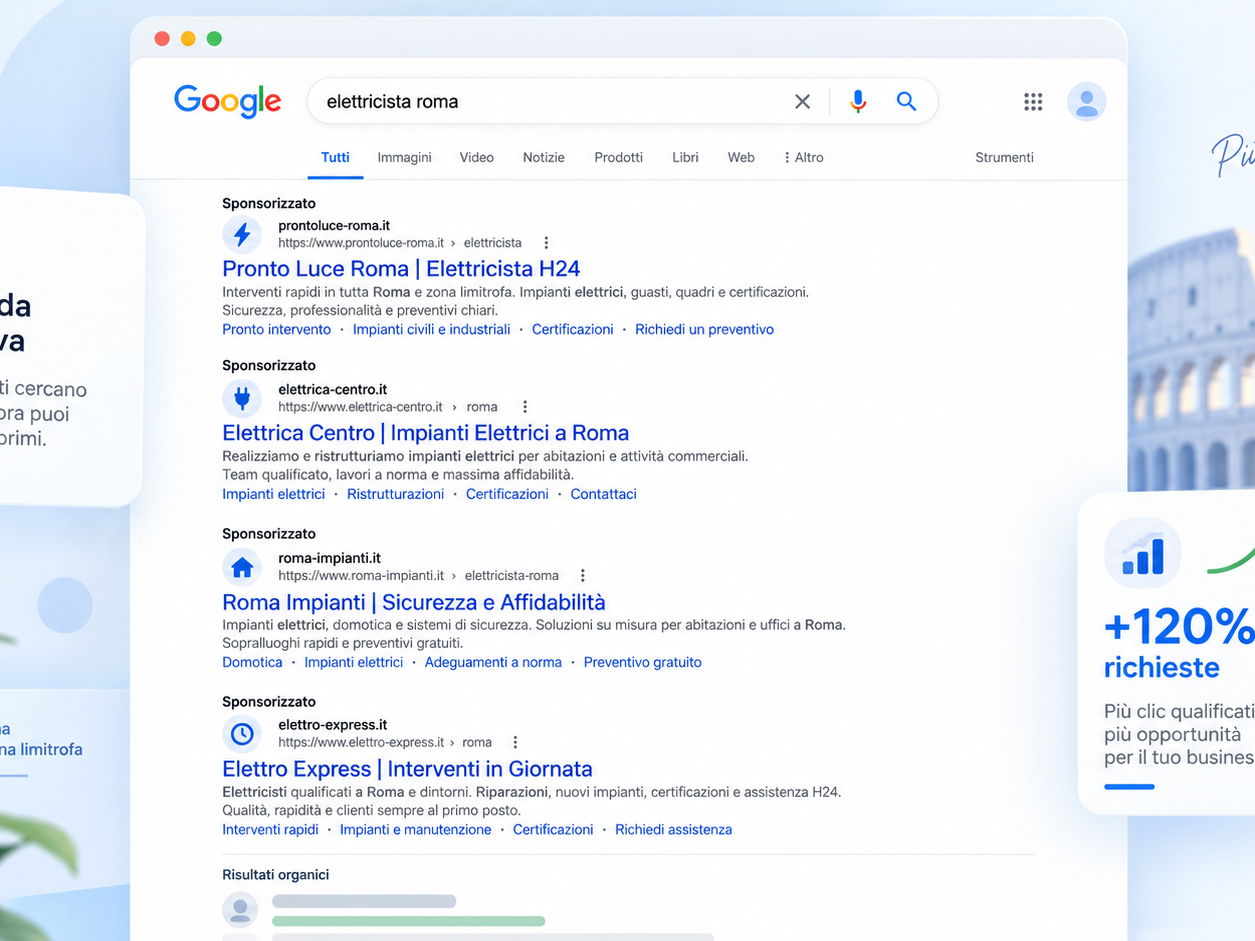1255x941 pixels.
Task: Click the Adeguamenti a norma sitelink
Action: (x=493, y=662)
